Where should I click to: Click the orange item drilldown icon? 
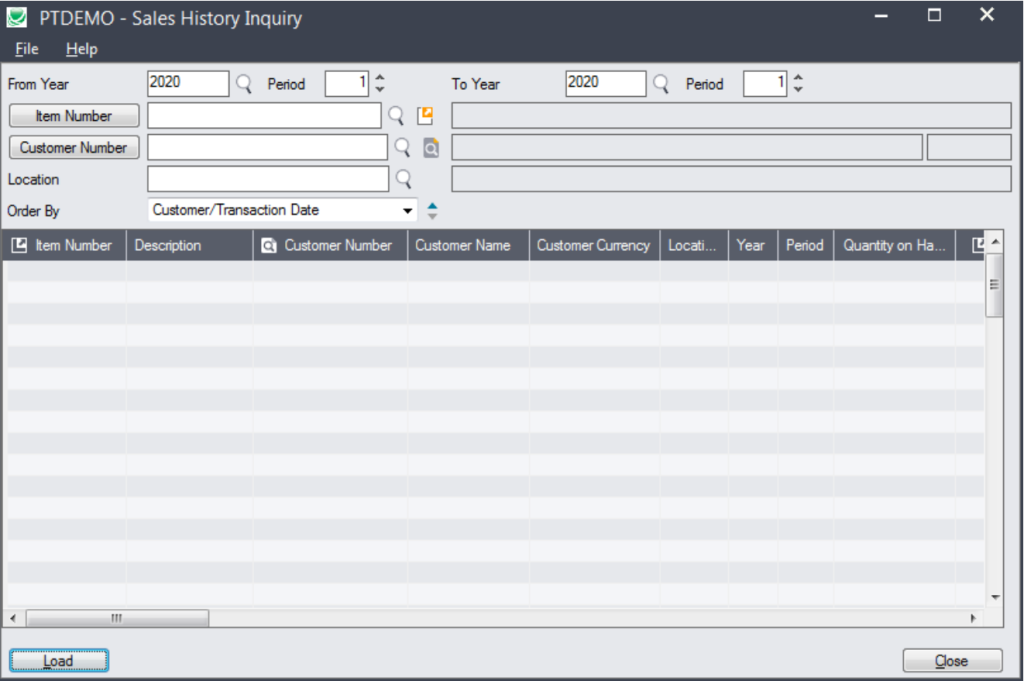[x=425, y=116]
